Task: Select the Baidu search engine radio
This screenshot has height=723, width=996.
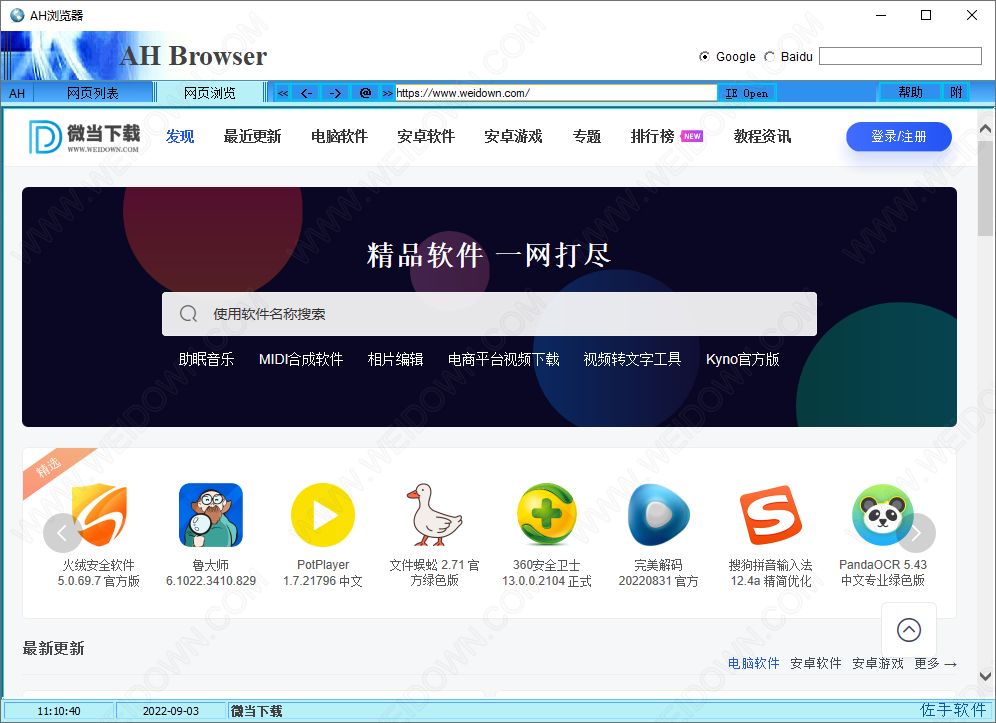Action: click(x=769, y=57)
